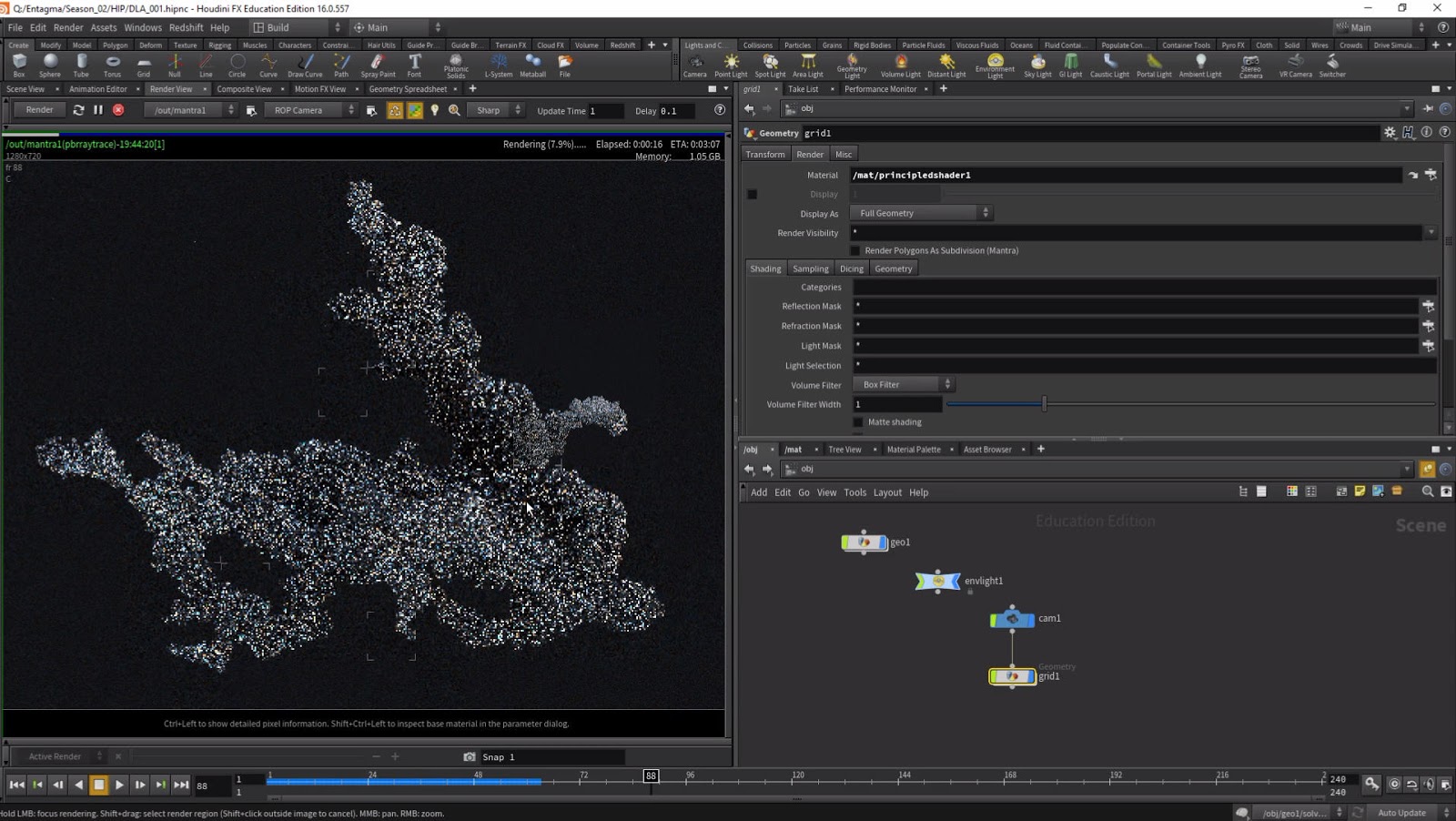The width and height of the screenshot is (1456, 821).
Task: Open the network editor Add menu
Action: coord(759,492)
